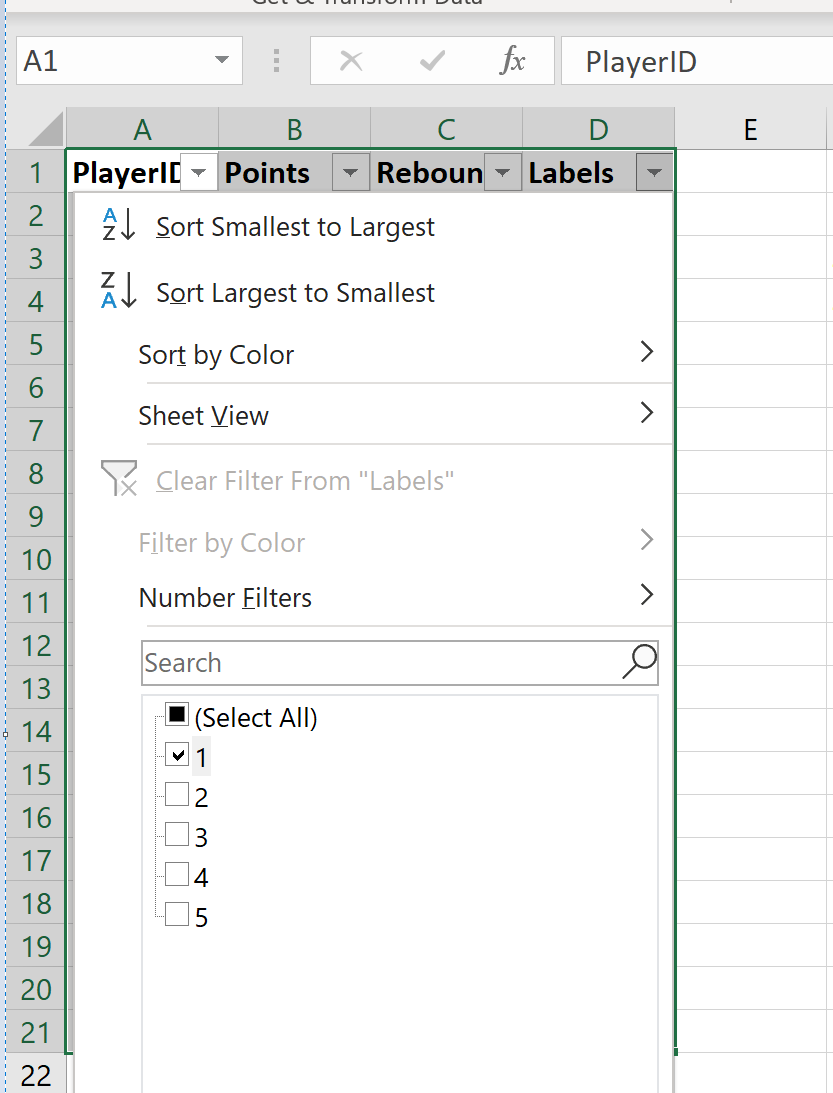Toggle the (Select All) checkbox
The image size is (833, 1093).
point(177,715)
